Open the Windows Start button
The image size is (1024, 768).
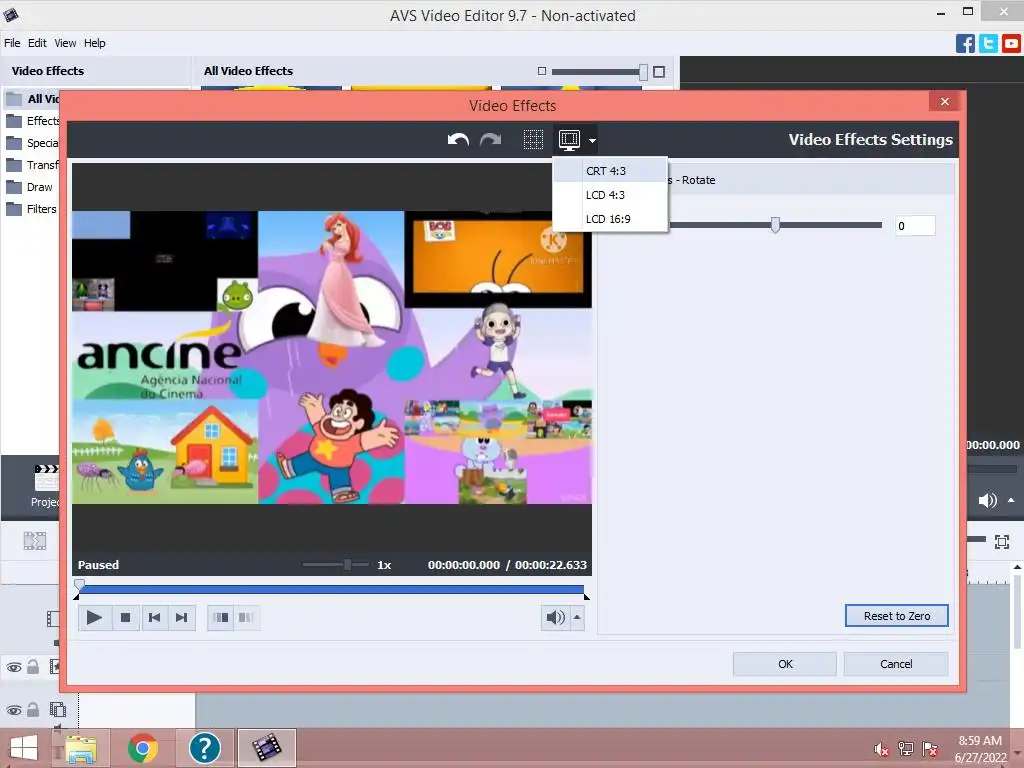pos(24,748)
